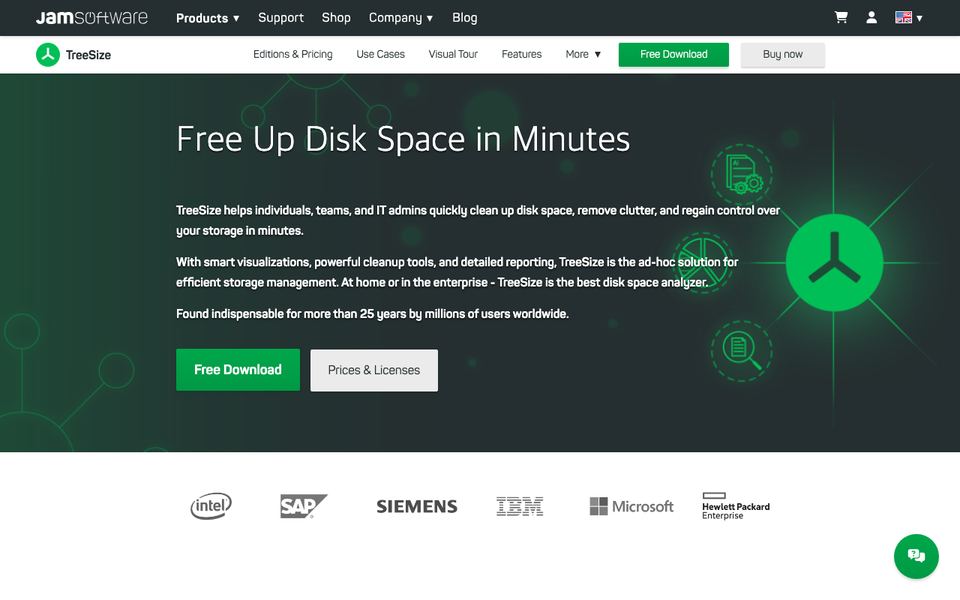Open Prices & Licenses
The width and height of the screenshot is (960, 600).
point(374,370)
